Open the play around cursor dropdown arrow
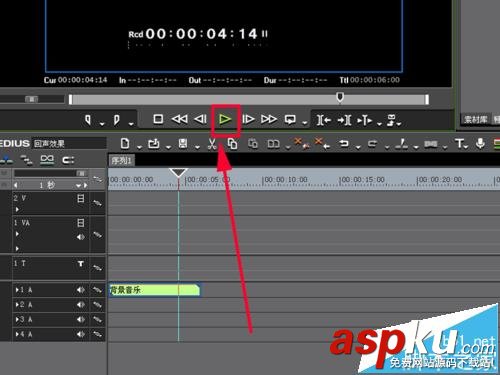The width and height of the screenshot is (500, 375). point(379,124)
